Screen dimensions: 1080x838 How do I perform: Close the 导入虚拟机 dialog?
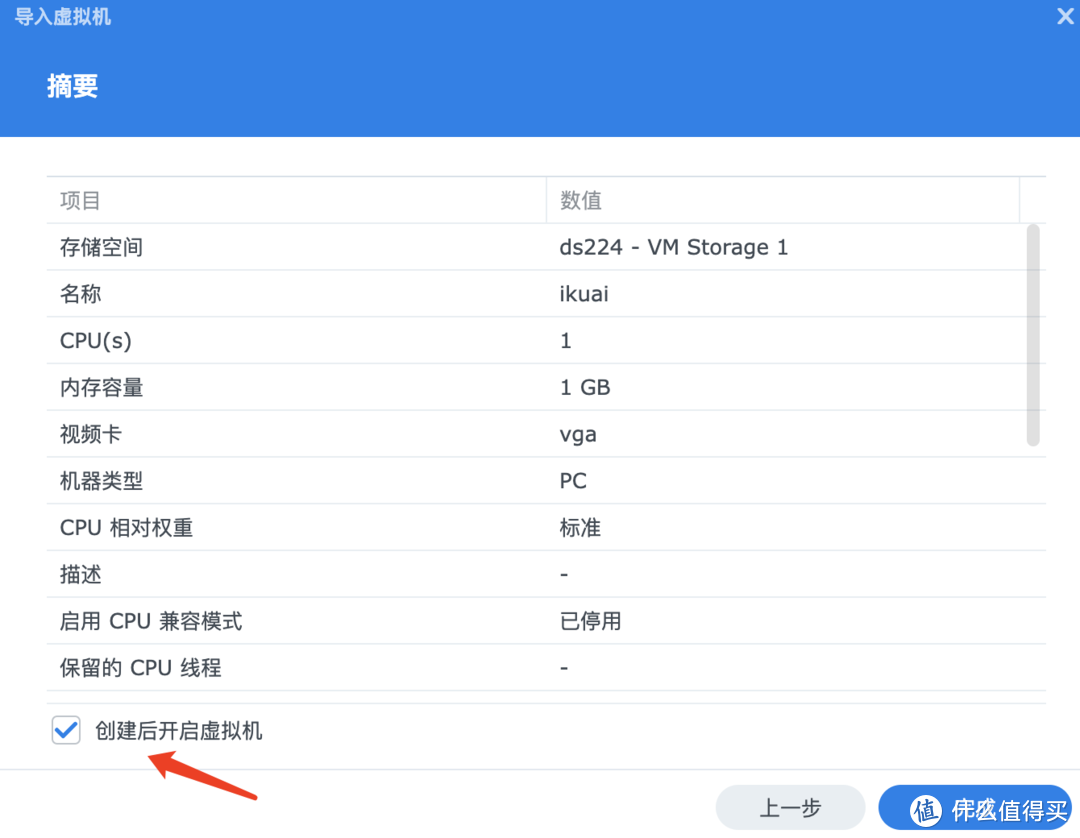click(x=1063, y=16)
